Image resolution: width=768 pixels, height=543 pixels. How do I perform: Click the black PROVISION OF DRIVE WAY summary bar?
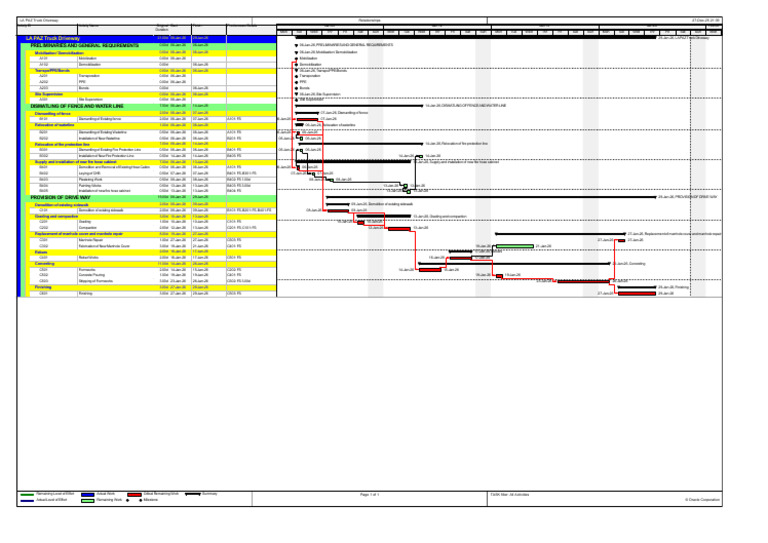tap(491, 197)
